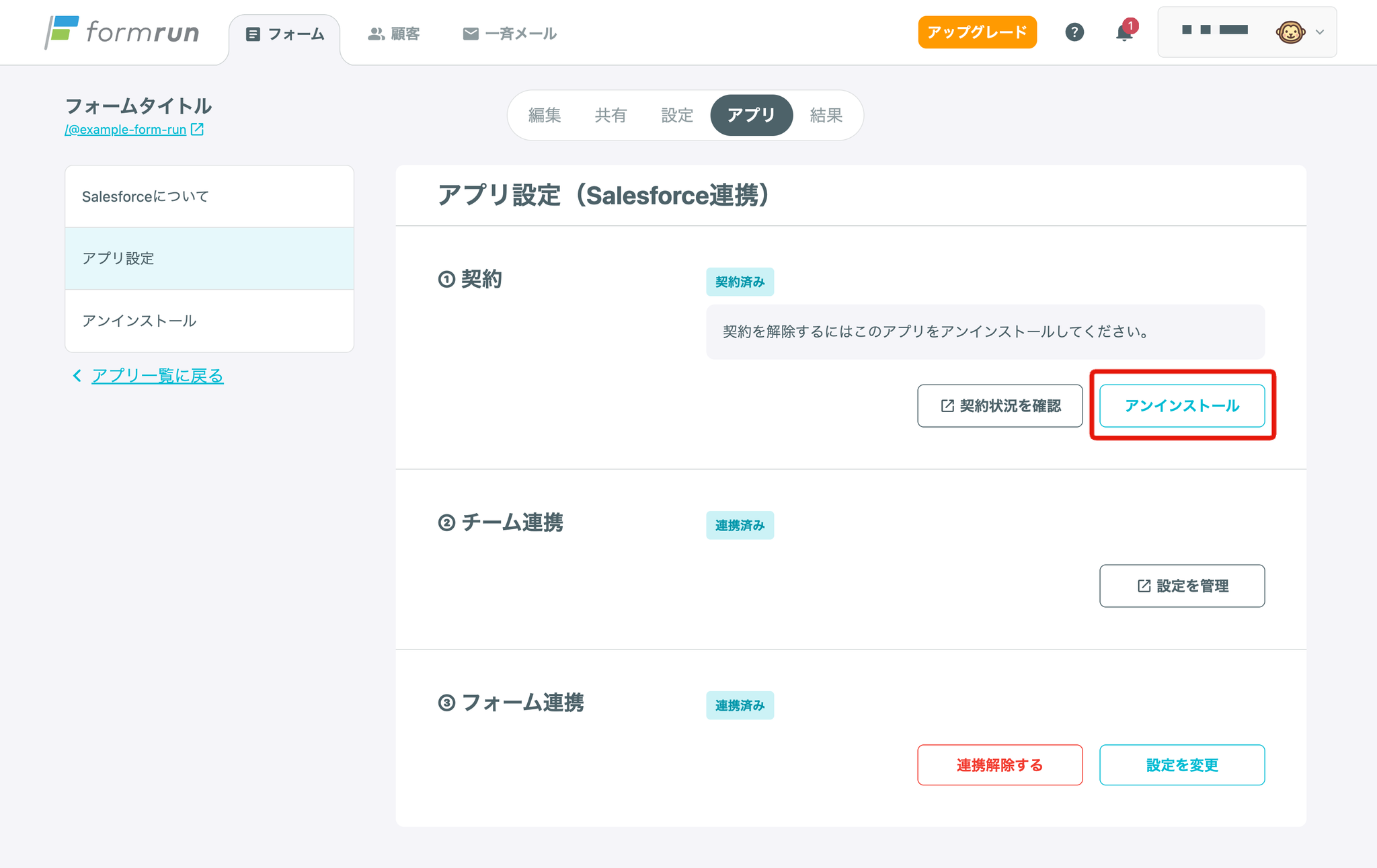
Task: Click the ② チーム連携 section title
Action: pos(500,522)
